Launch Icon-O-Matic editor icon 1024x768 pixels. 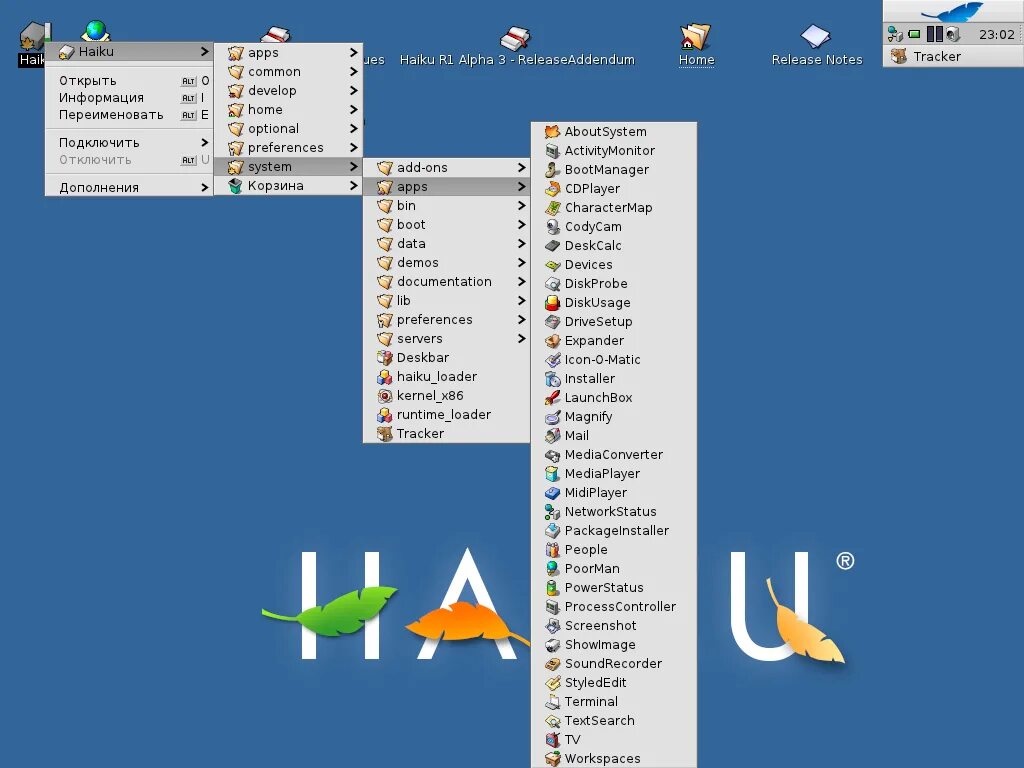tap(552, 359)
